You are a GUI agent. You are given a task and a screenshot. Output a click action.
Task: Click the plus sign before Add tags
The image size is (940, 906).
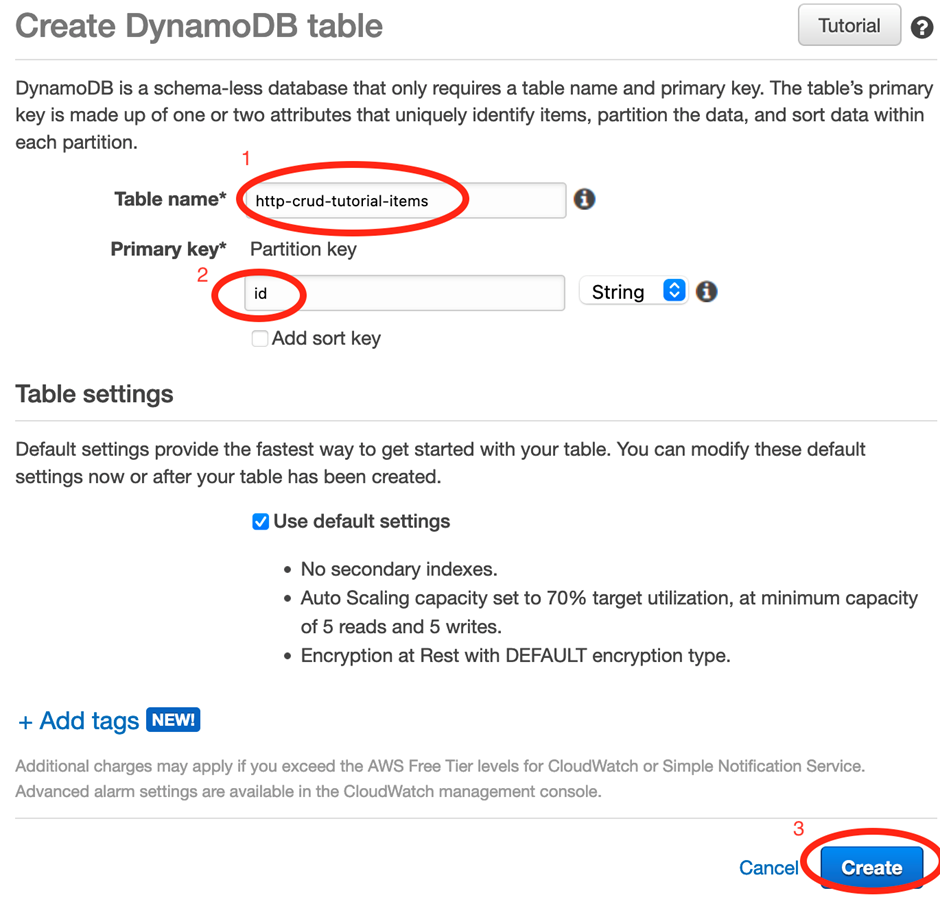25,721
